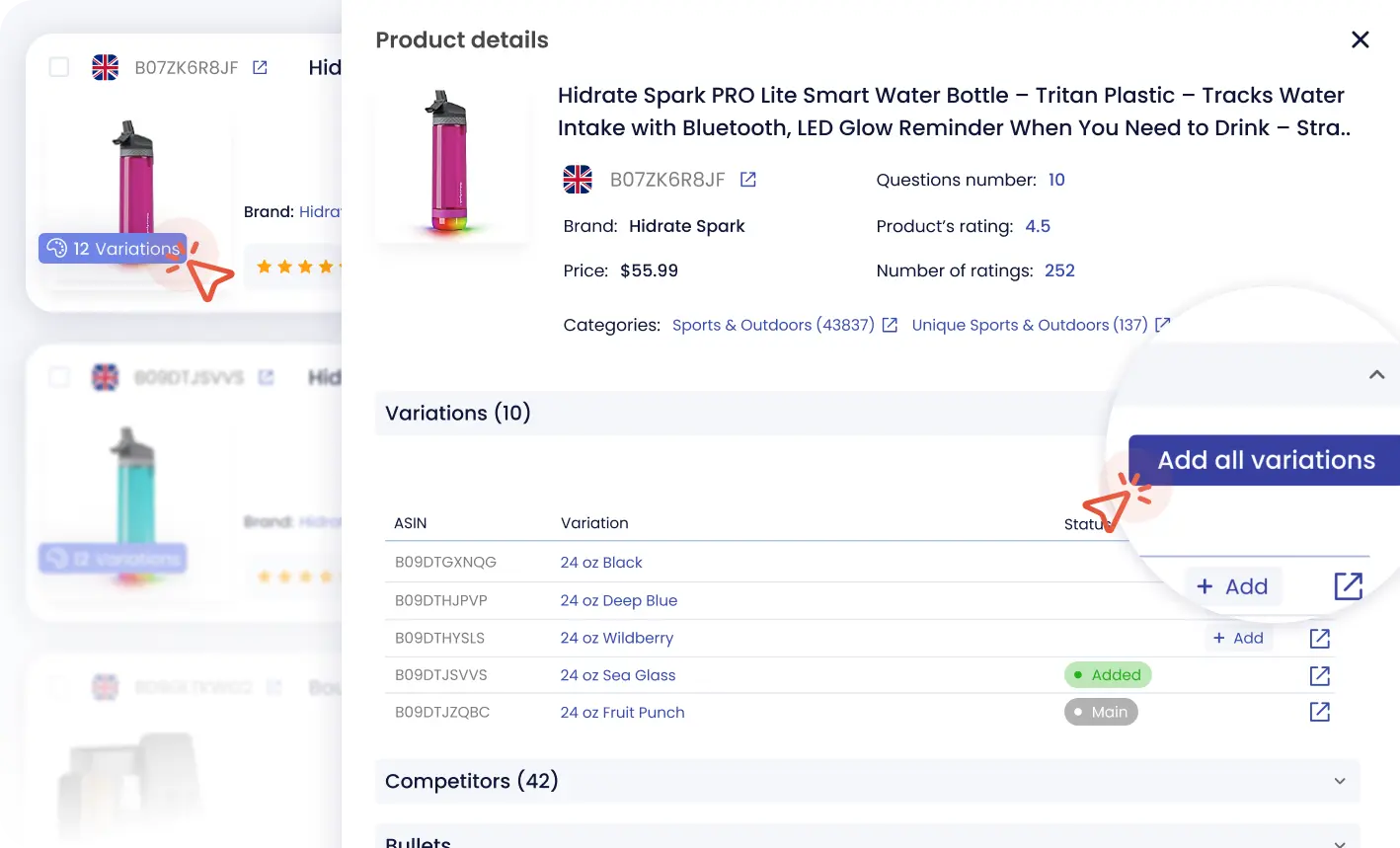Click ASIN text B09DTJZQBC
Screen dimensions: 1400x848
442,712
